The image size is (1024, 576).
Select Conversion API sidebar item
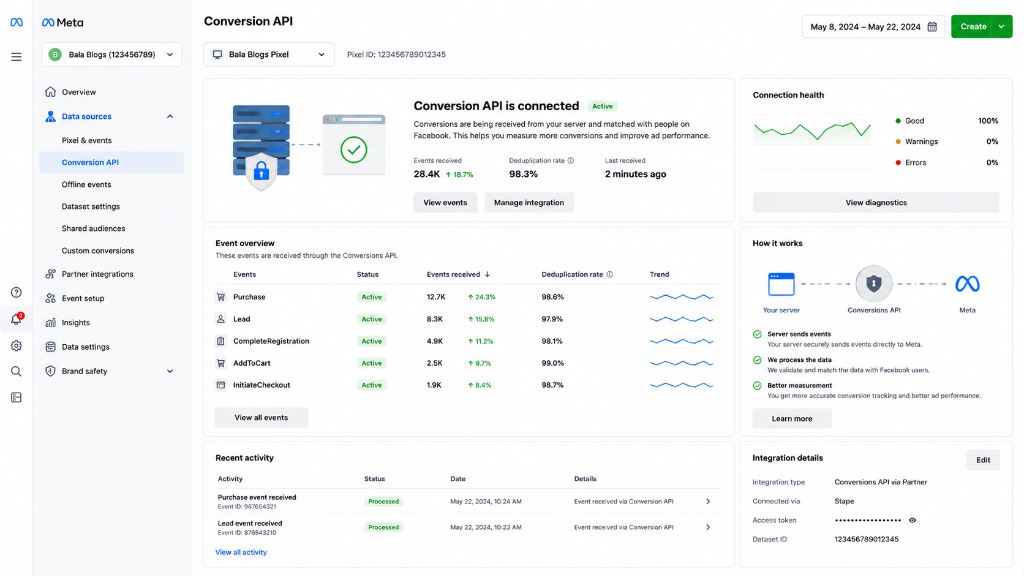(111, 162)
